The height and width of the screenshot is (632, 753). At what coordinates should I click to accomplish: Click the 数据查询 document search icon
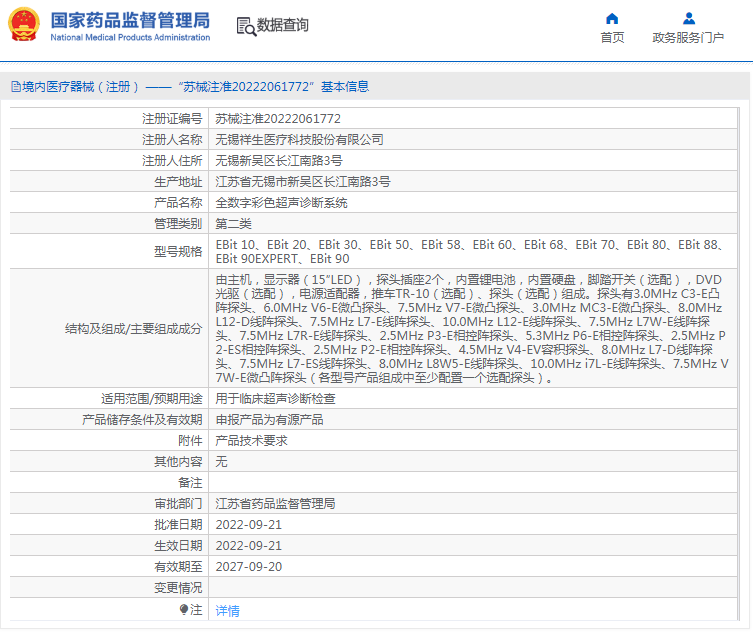pos(245,25)
